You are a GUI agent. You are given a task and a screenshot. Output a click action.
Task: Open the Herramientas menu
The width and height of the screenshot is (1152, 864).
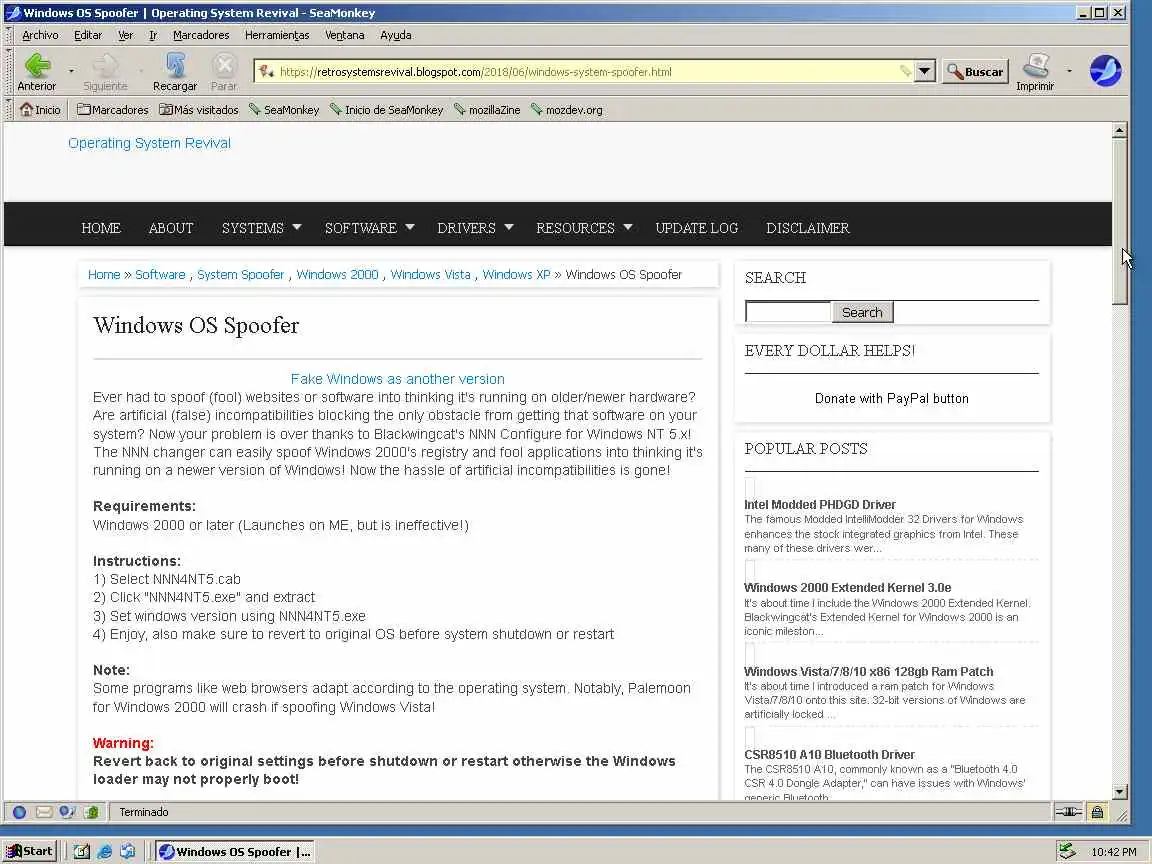(x=277, y=35)
